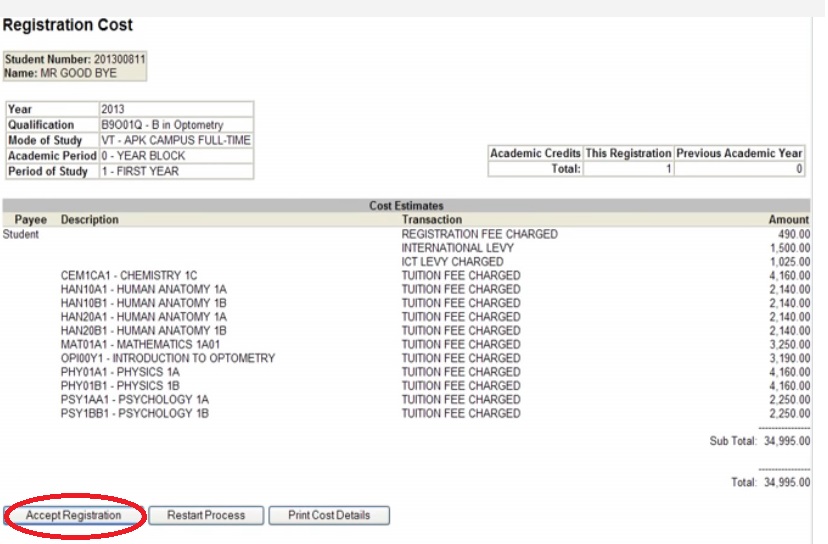The width and height of the screenshot is (828, 544).
Task: Click the This Registration column header
Action: click(628, 154)
